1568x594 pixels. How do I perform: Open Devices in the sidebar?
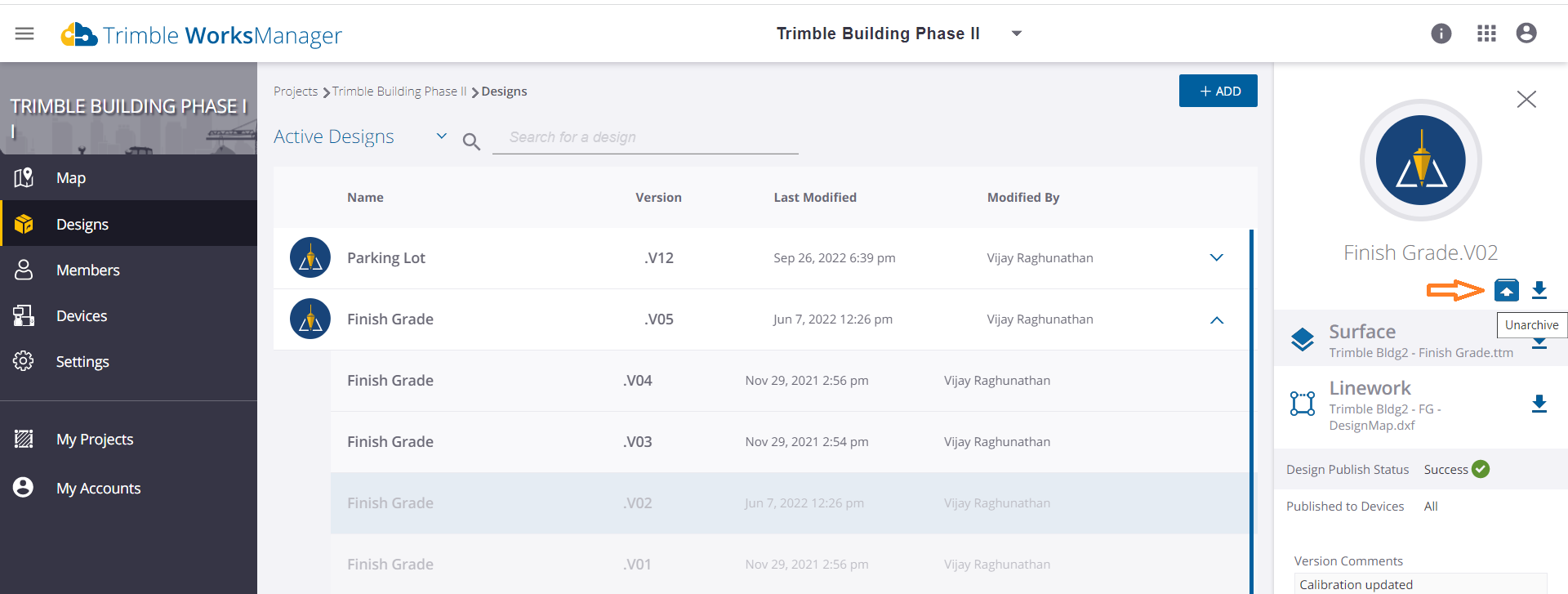(82, 316)
